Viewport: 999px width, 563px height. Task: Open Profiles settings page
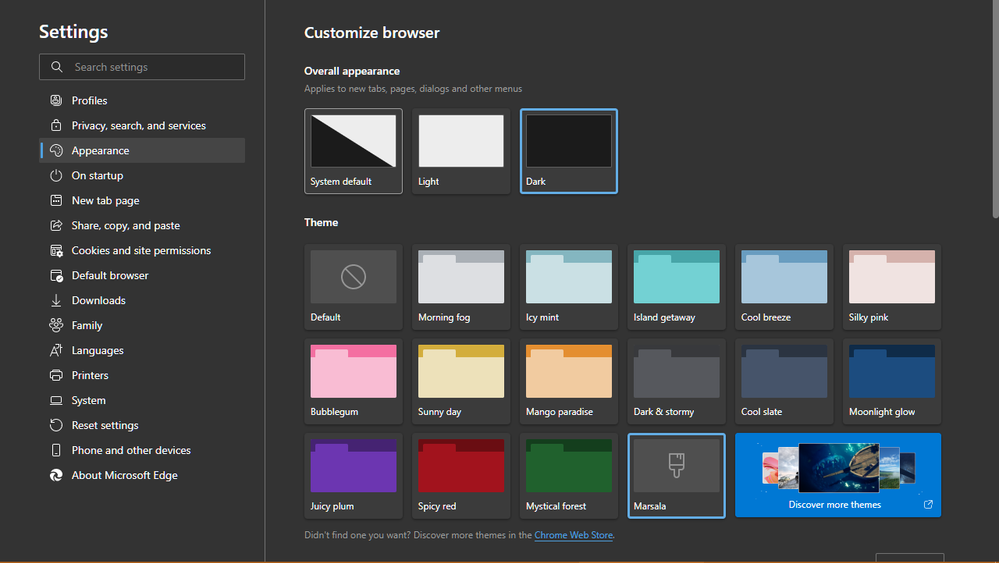click(142, 100)
